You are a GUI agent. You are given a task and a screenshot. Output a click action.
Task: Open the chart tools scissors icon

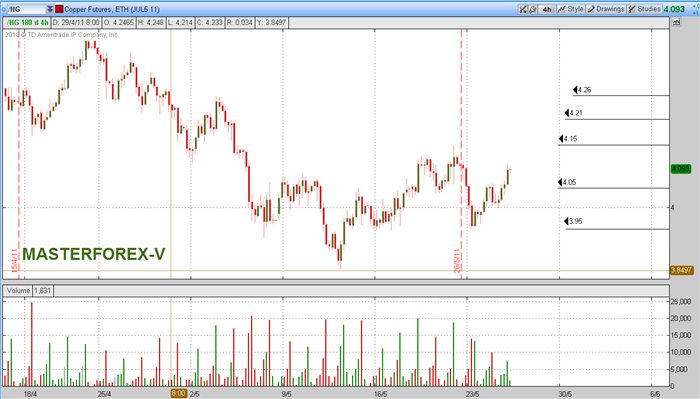(523, 9)
